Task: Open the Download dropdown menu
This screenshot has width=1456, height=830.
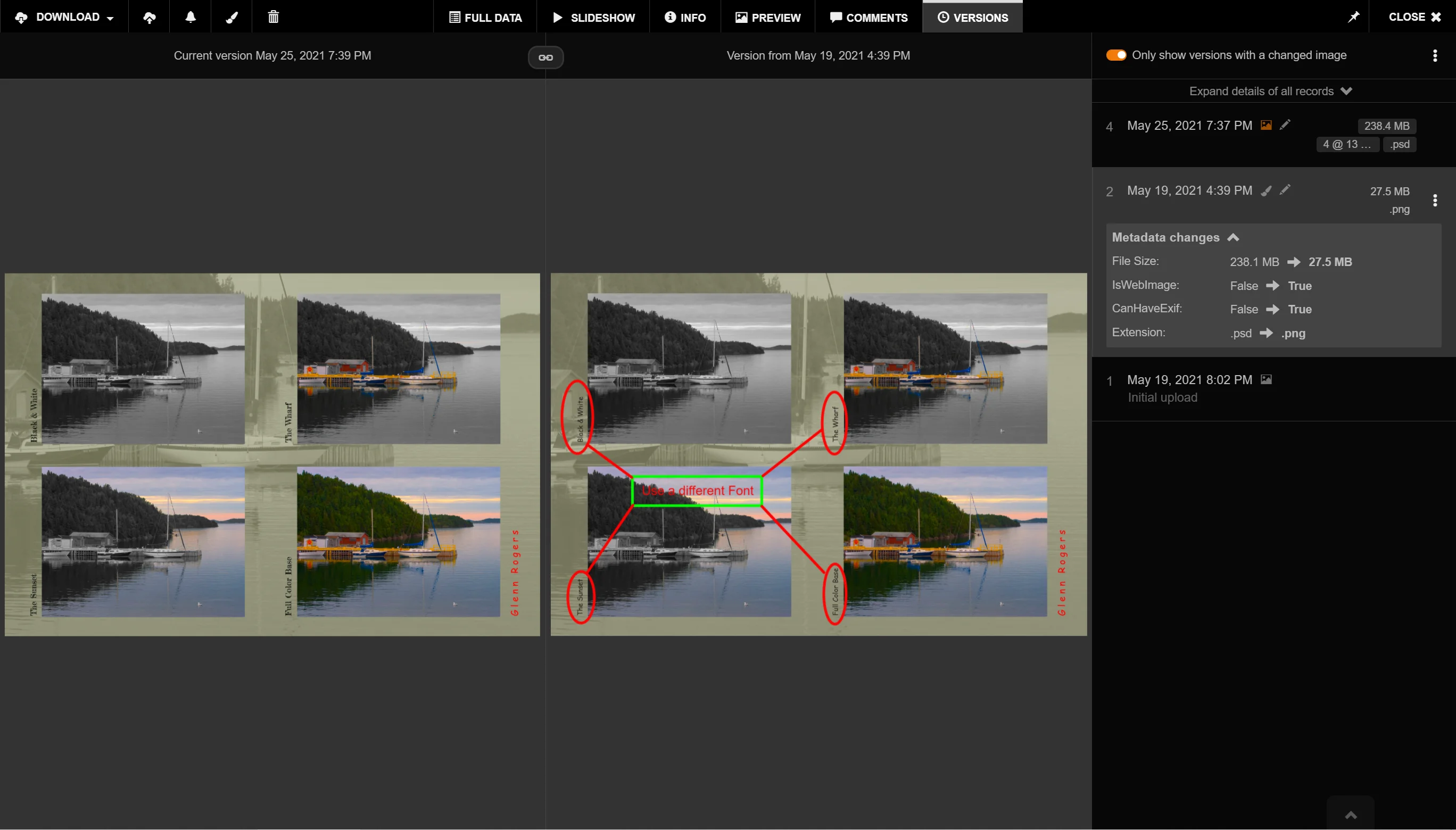Action: (64, 17)
